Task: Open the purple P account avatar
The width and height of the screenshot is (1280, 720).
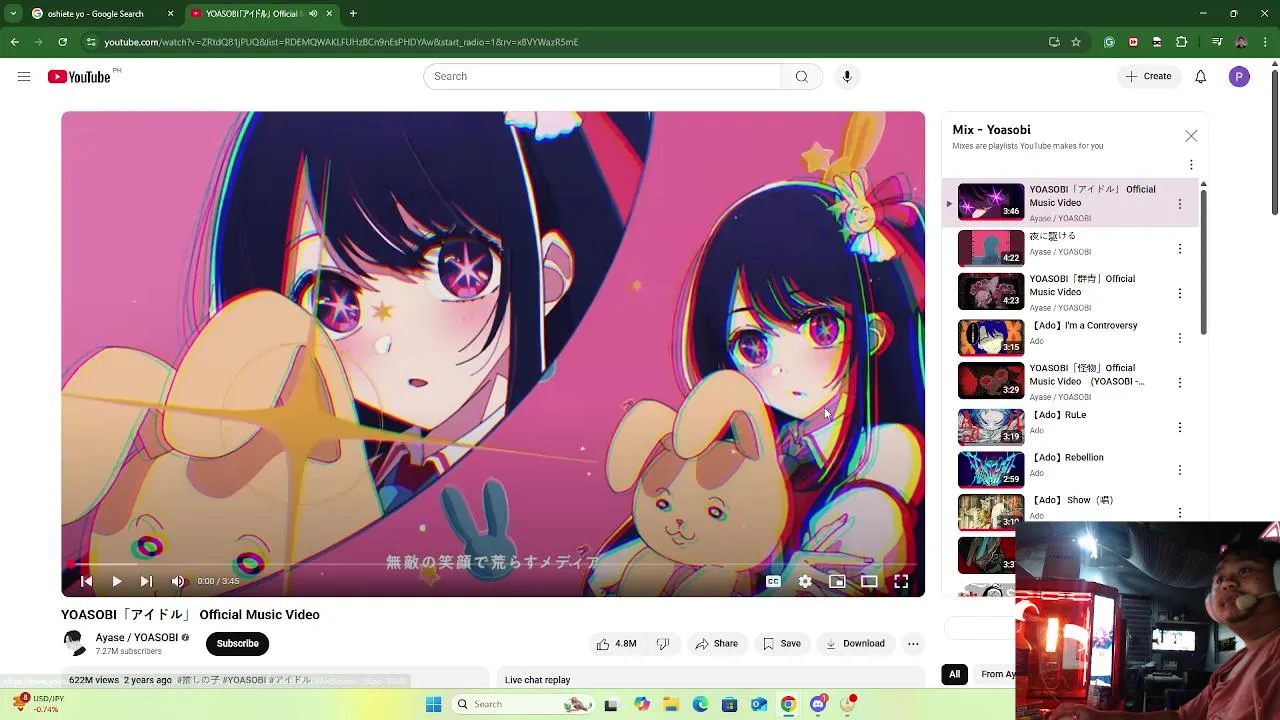Action: coord(1239,77)
